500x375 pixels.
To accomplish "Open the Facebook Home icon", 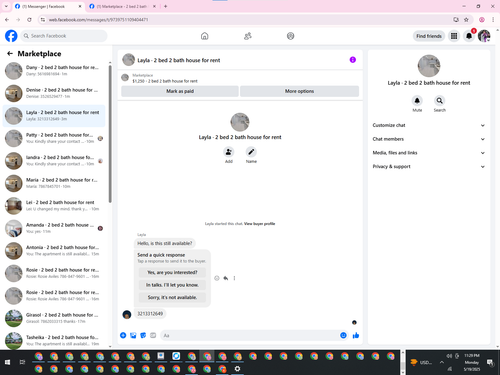I will 205,36.
